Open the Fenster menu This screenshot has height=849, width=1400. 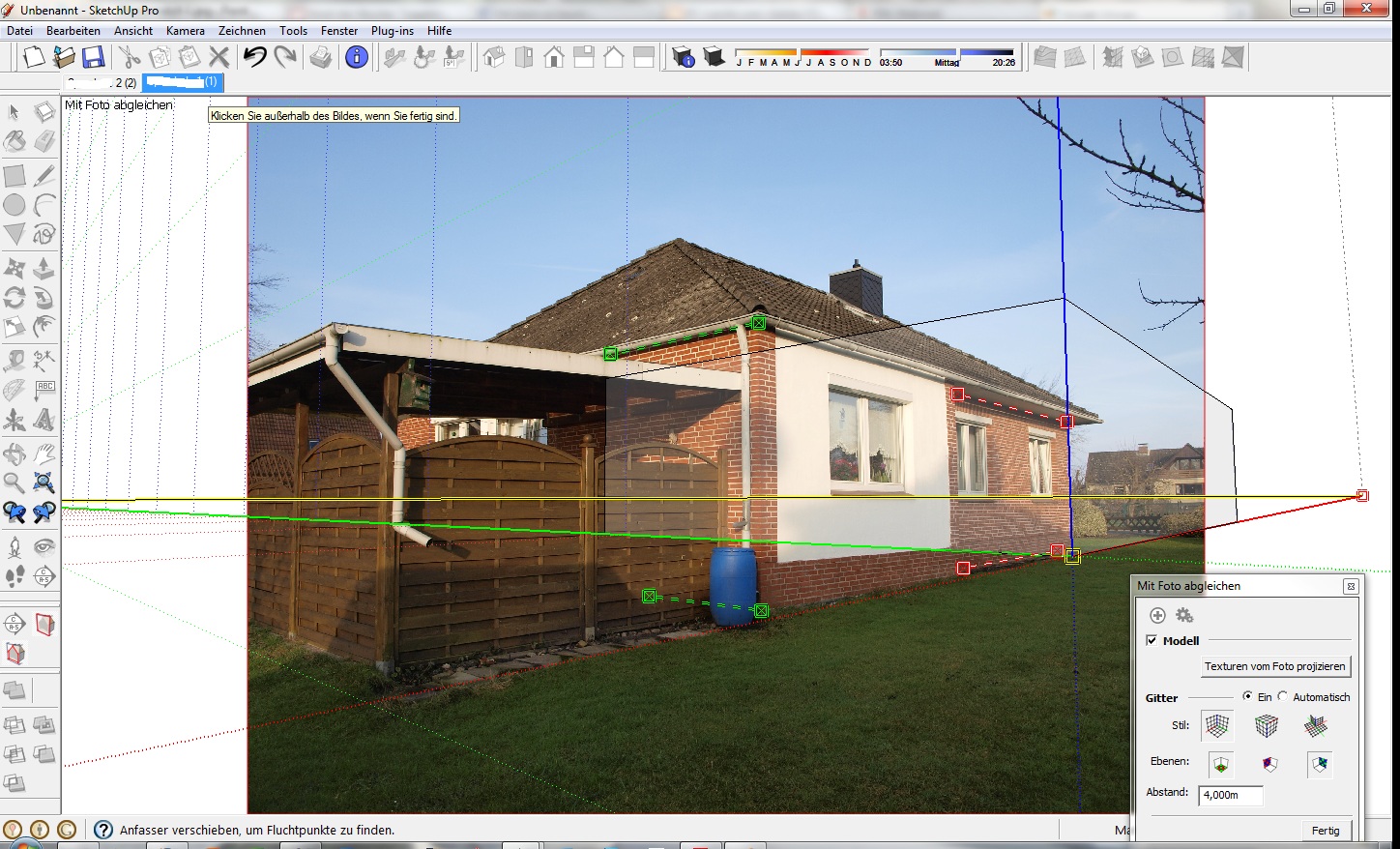pyautogui.click(x=339, y=31)
